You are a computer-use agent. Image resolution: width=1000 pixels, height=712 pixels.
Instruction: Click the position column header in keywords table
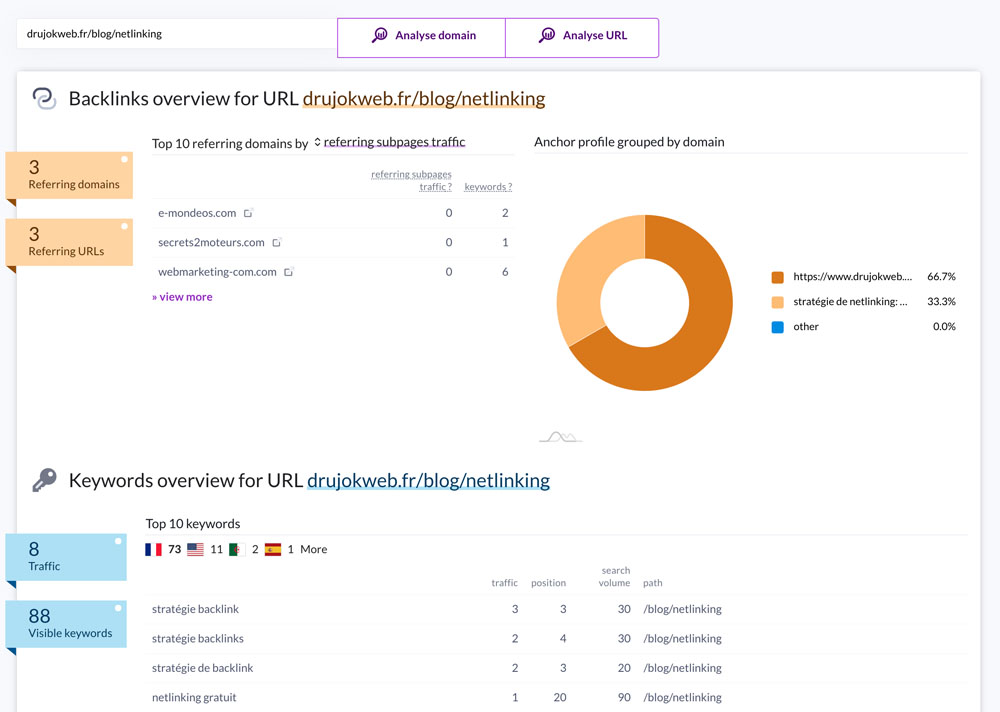coord(548,582)
